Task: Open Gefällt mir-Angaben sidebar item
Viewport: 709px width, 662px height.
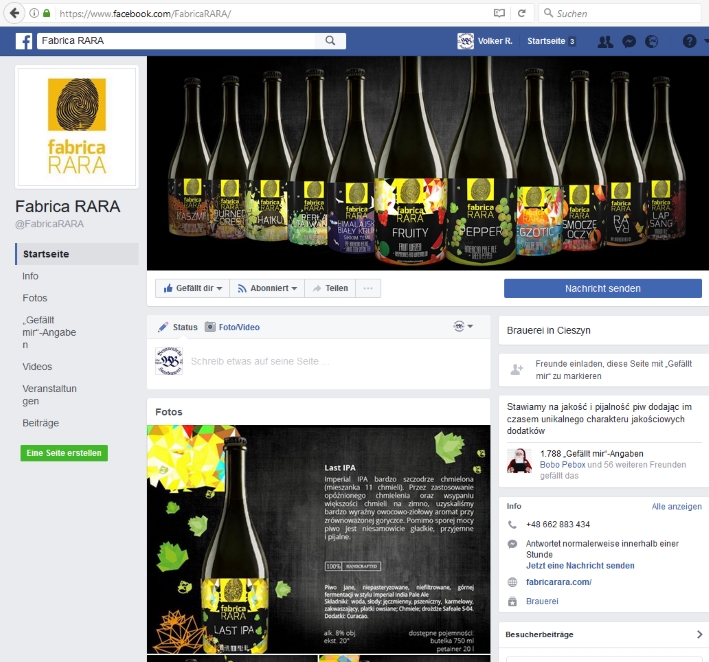Action: [x=49, y=332]
